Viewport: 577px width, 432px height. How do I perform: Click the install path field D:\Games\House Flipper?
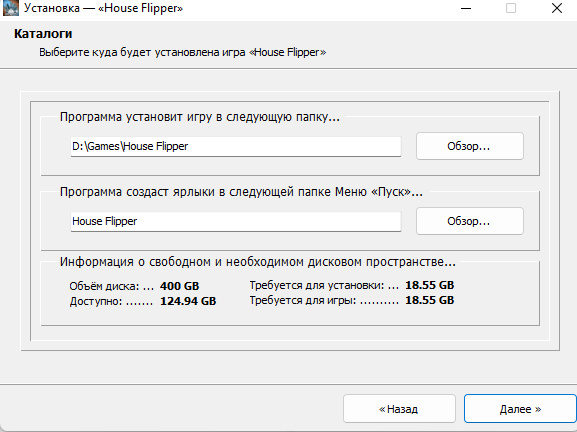(236, 146)
